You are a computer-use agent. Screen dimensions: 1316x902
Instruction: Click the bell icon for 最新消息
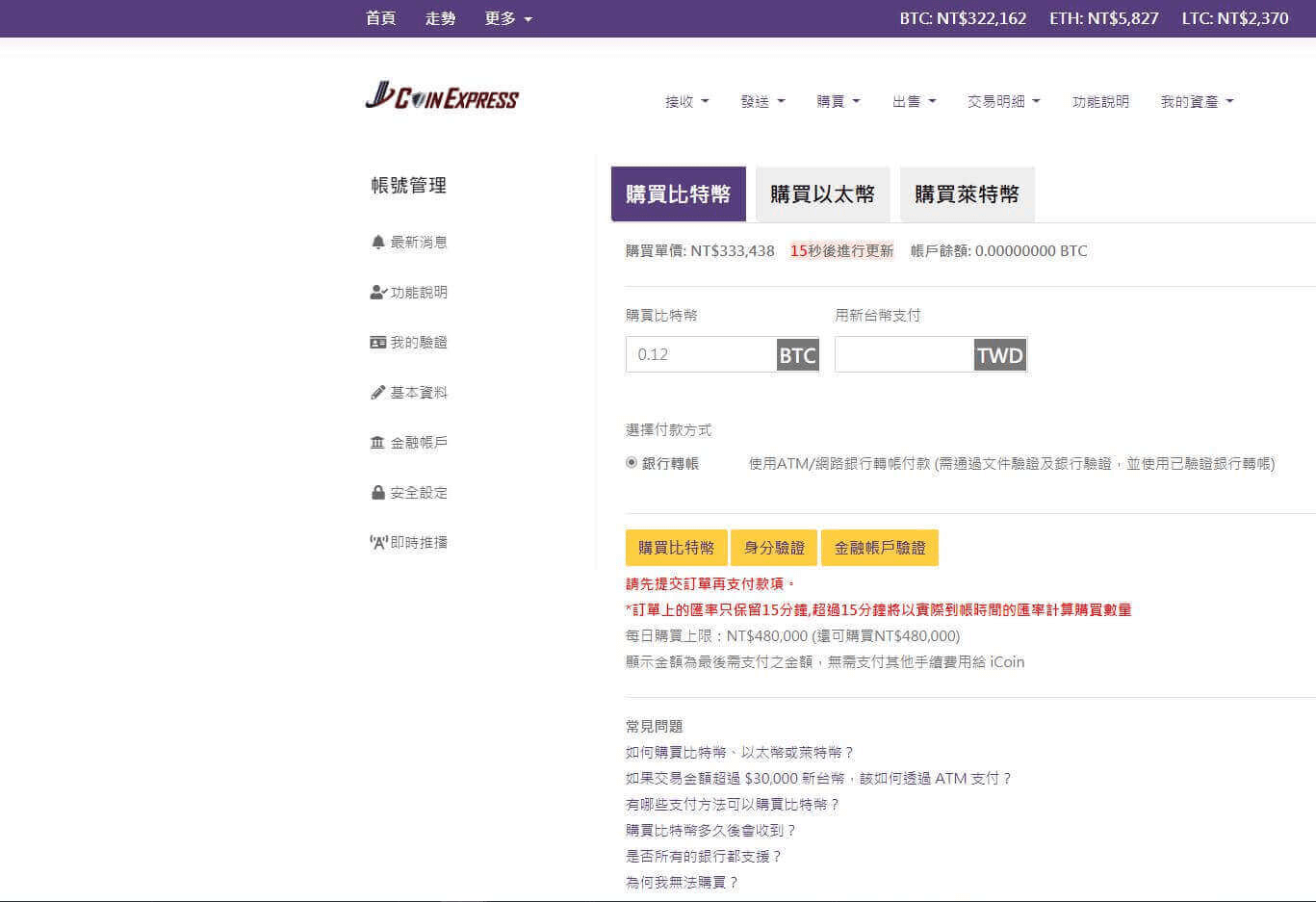pyautogui.click(x=377, y=243)
